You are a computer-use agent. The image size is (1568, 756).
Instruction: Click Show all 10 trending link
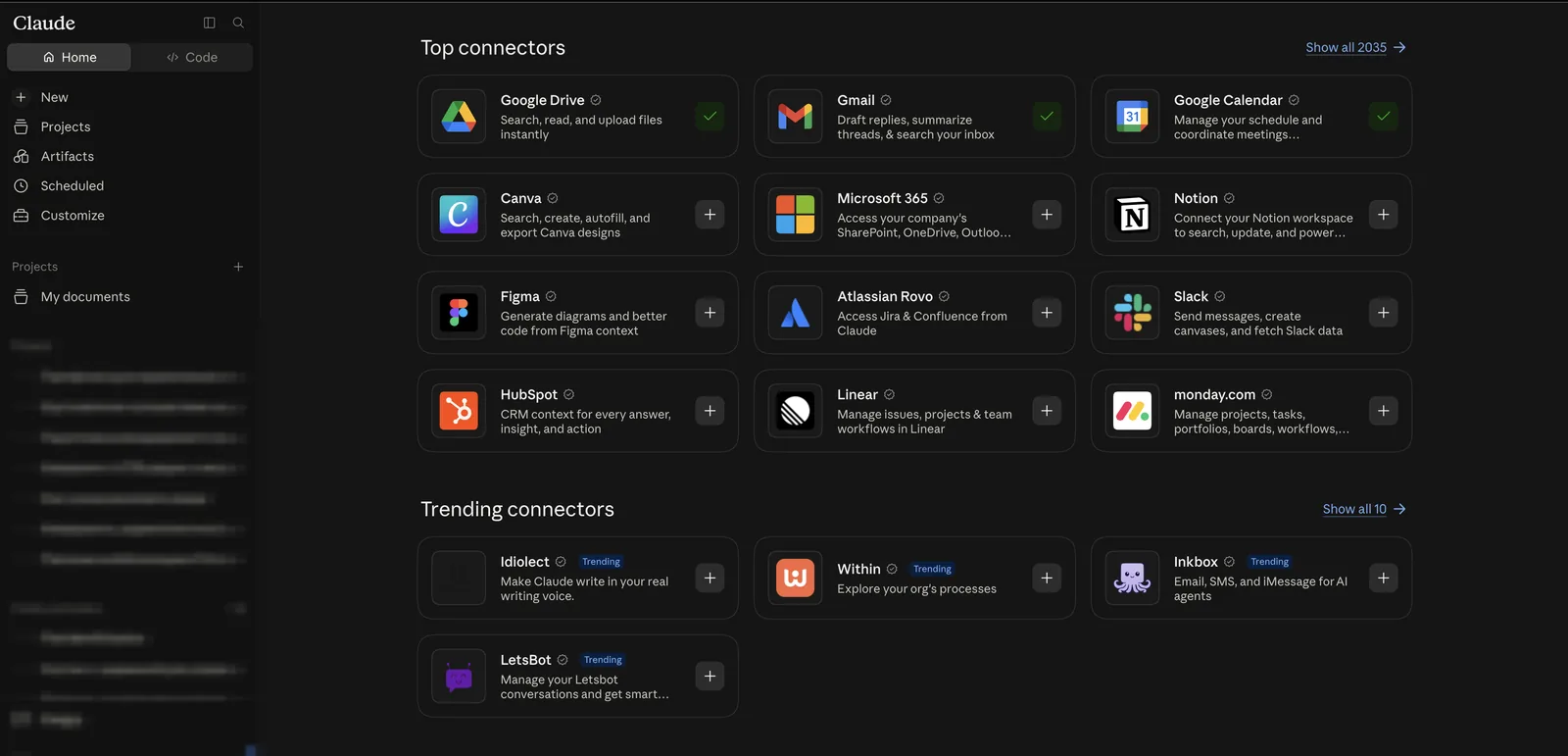point(1364,509)
